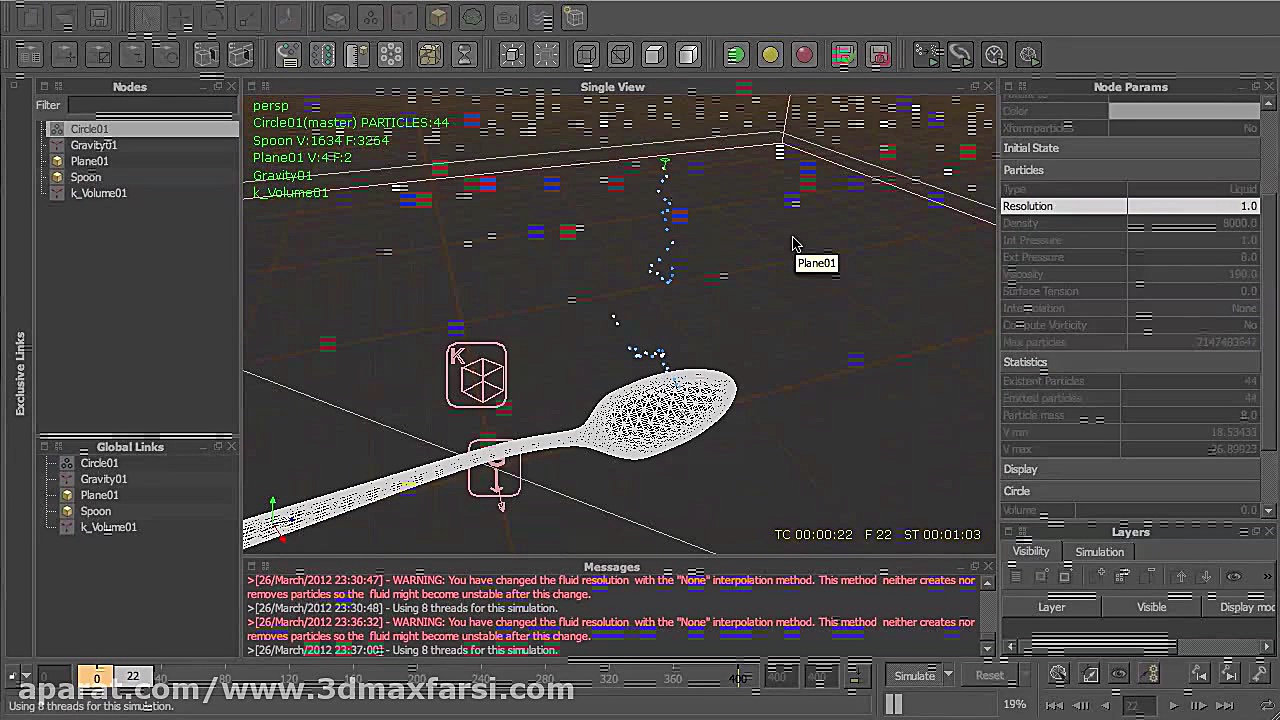Expand the Display section in Node Params

[x=1021, y=469]
